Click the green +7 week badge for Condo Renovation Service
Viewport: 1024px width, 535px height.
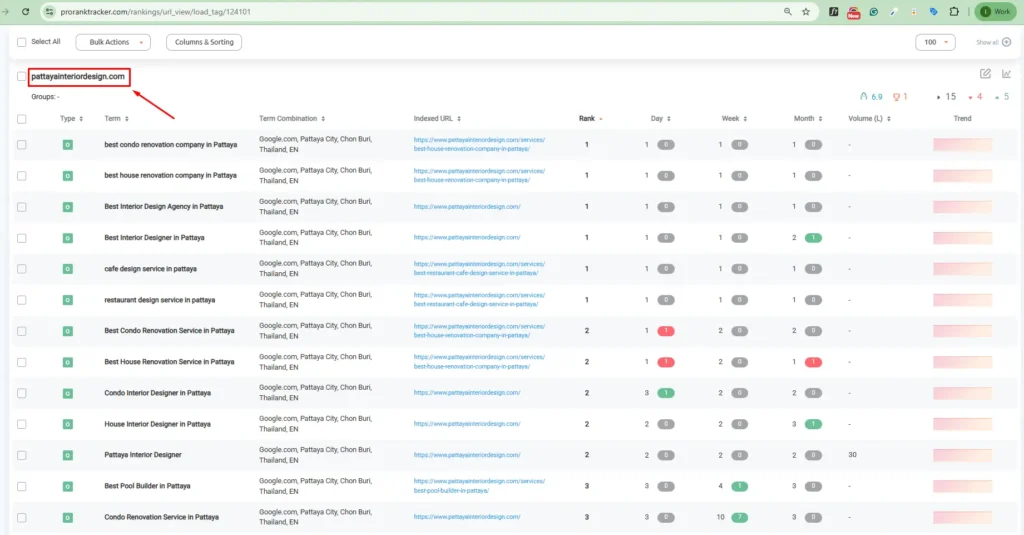(739, 517)
